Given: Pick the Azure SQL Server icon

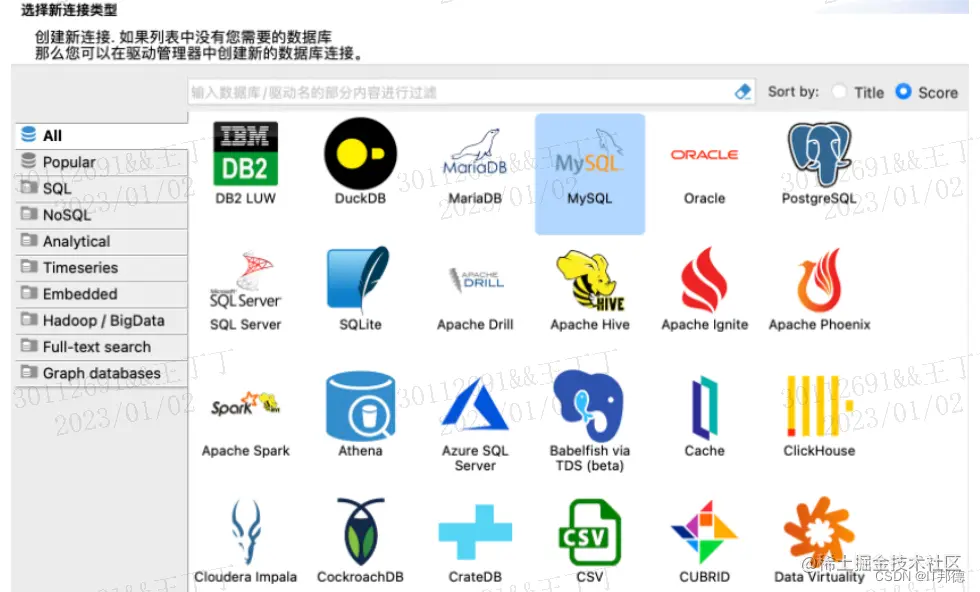Looking at the screenshot, I should (x=475, y=405).
